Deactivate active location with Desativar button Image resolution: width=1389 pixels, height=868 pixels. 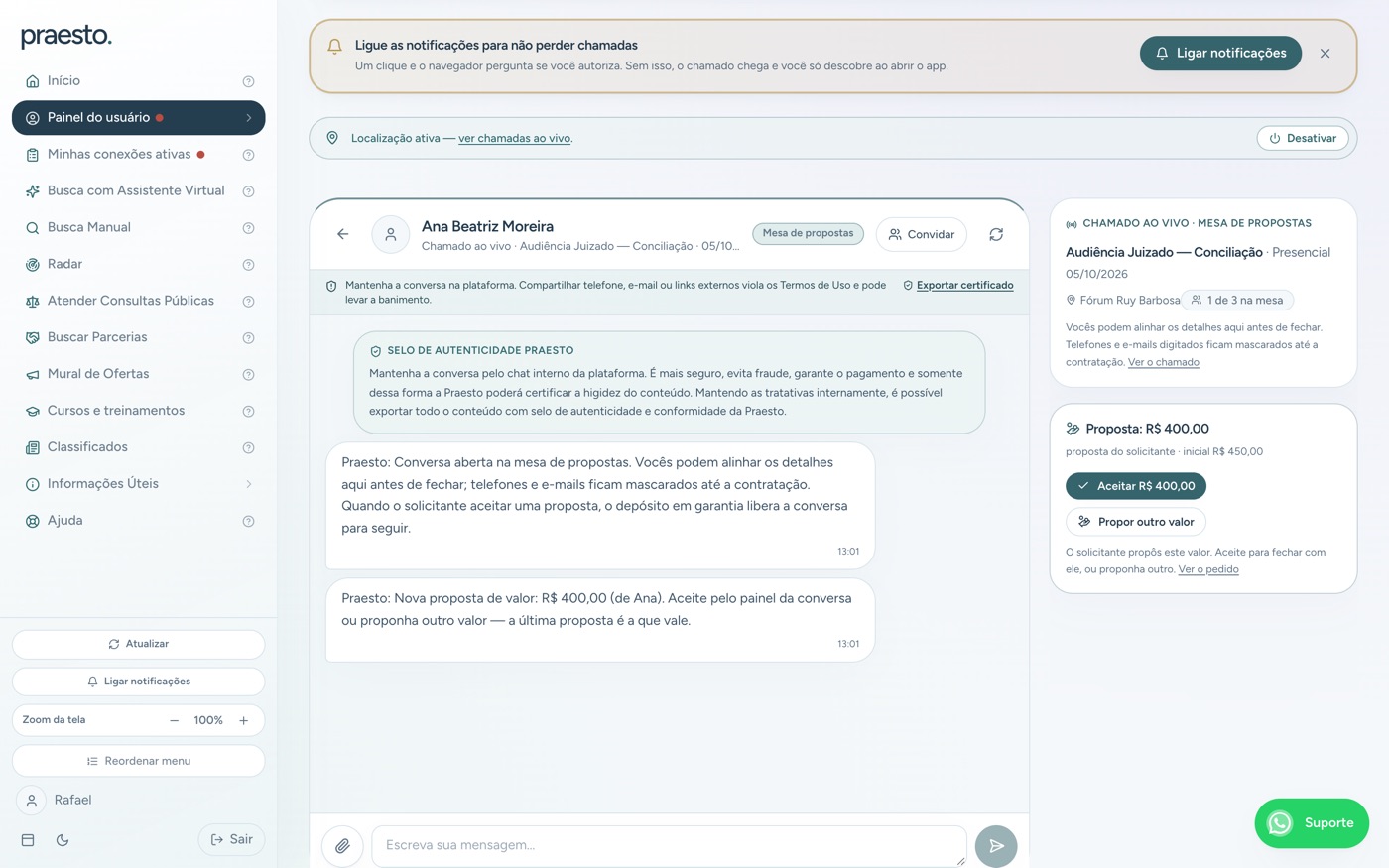pyautogui.click(x=1303, y=138)
